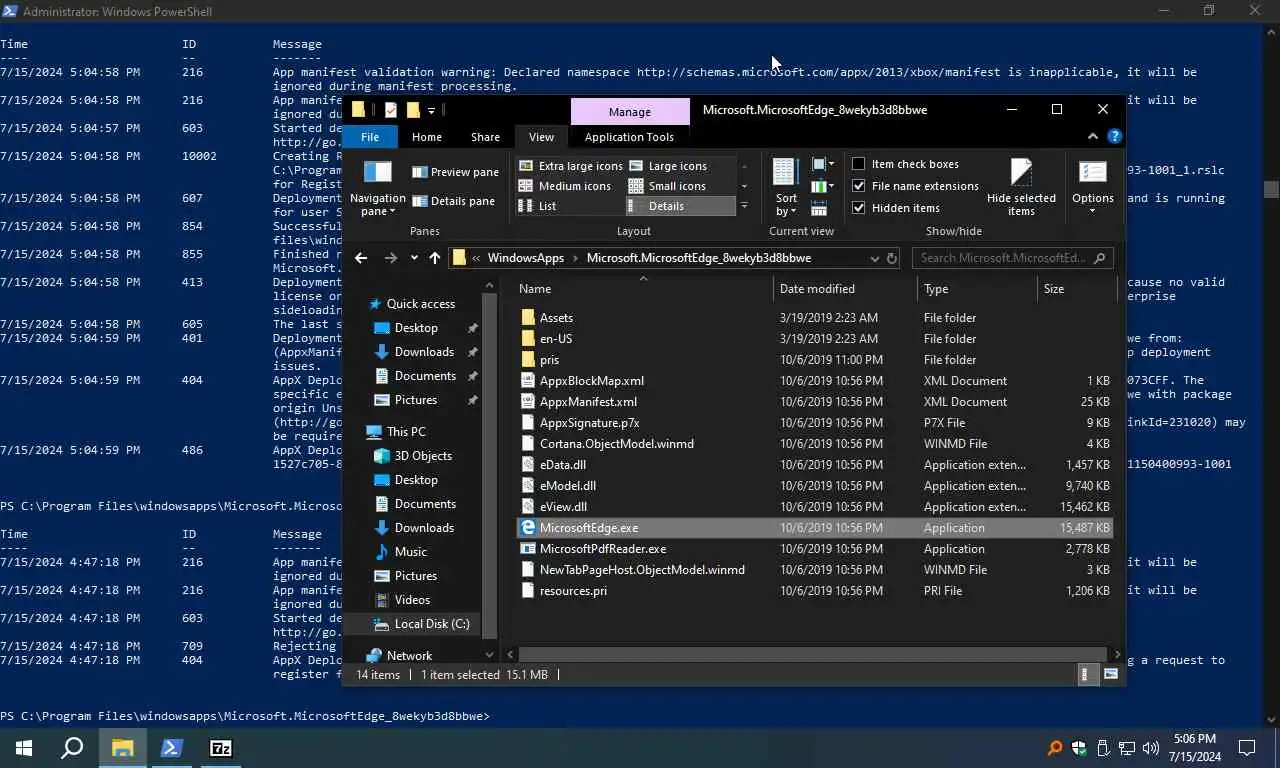
Task: Switch to large thumbnails view button
Action: pos(1110,675)
